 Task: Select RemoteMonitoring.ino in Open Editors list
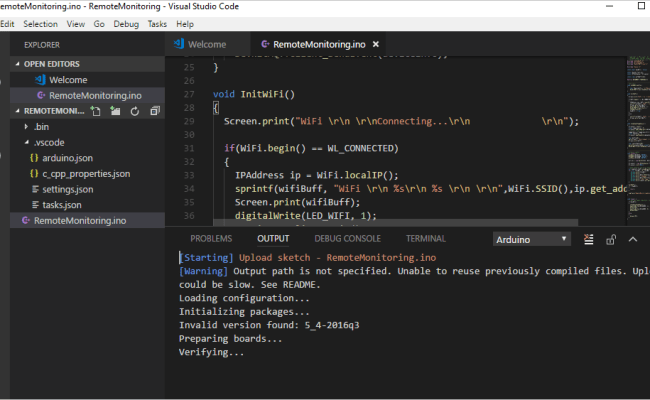point(87,95)
